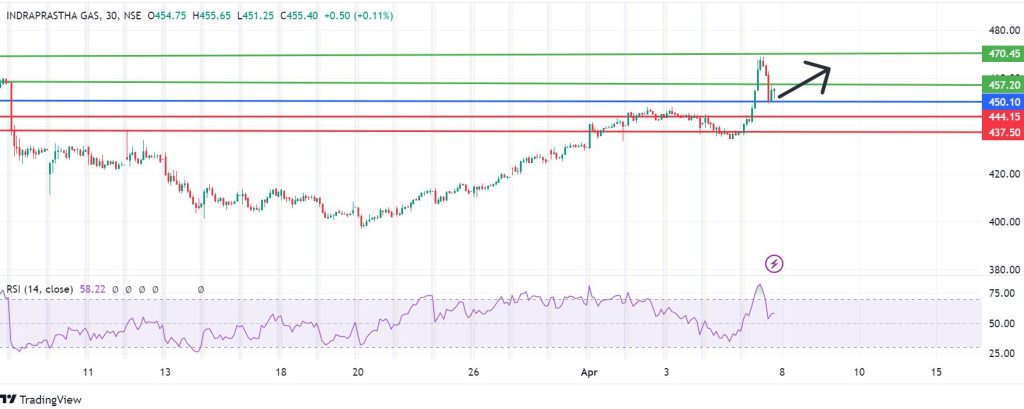Image resolution: width=1024 pixels, height=409 pixels.
Task: Select the 450.10 blue price label
Action: tap(1002, 102)
